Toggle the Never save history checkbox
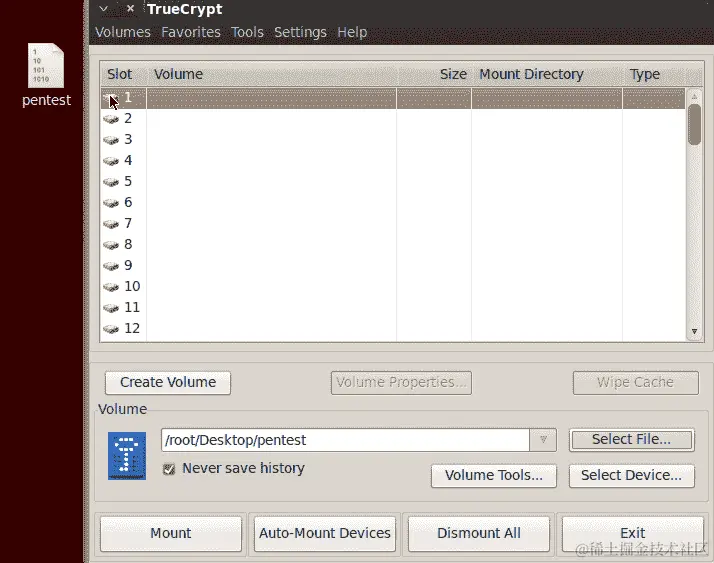Viewport: 714px width, 563px height. tap(169, 469)
